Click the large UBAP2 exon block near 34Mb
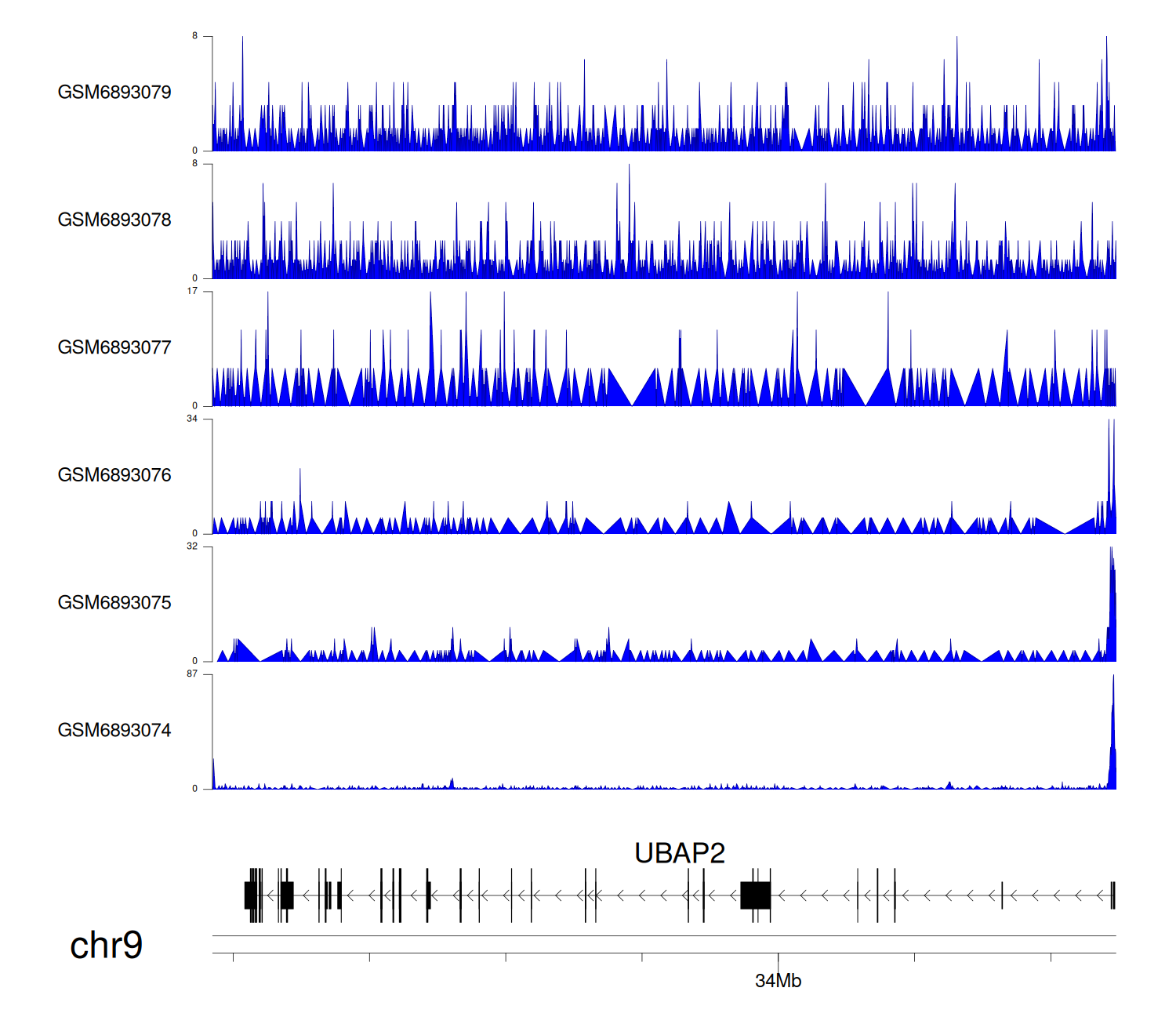 point(756,895)
